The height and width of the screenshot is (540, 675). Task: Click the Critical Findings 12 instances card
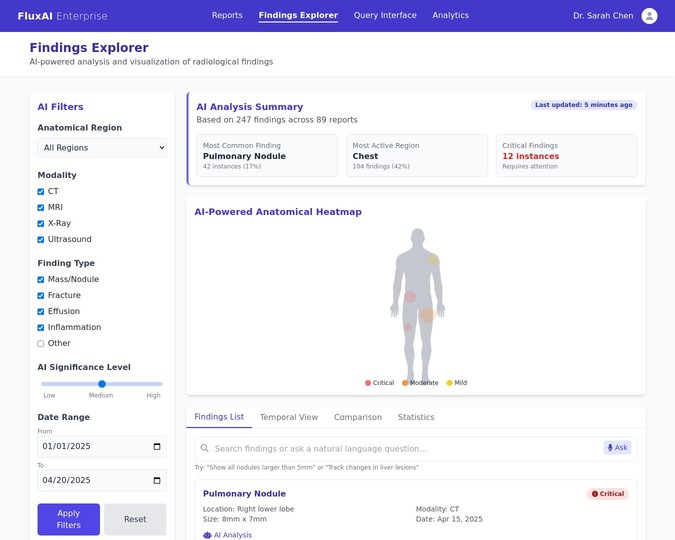[x=567, y=155]
